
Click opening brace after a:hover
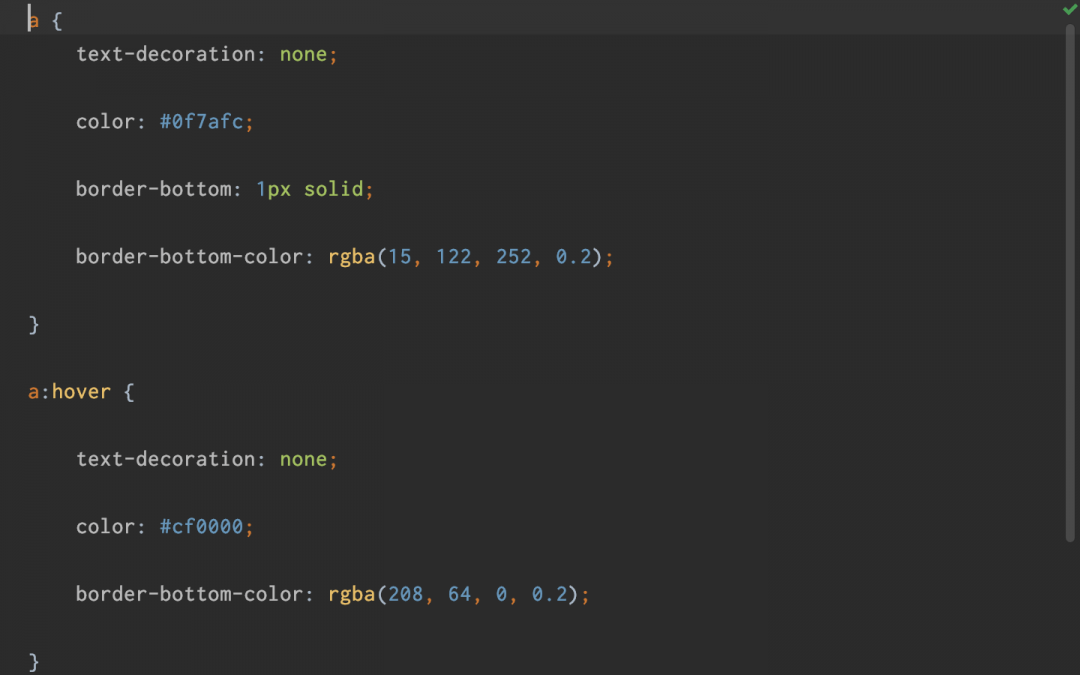128,392
